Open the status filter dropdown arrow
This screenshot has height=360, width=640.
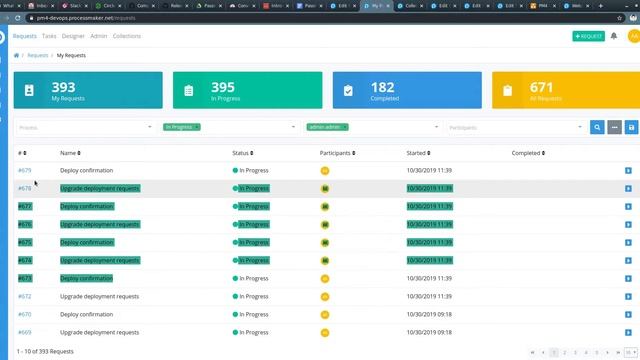293,127
